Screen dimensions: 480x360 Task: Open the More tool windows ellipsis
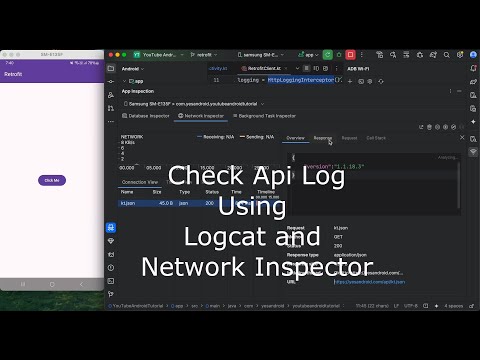[111, 122]
